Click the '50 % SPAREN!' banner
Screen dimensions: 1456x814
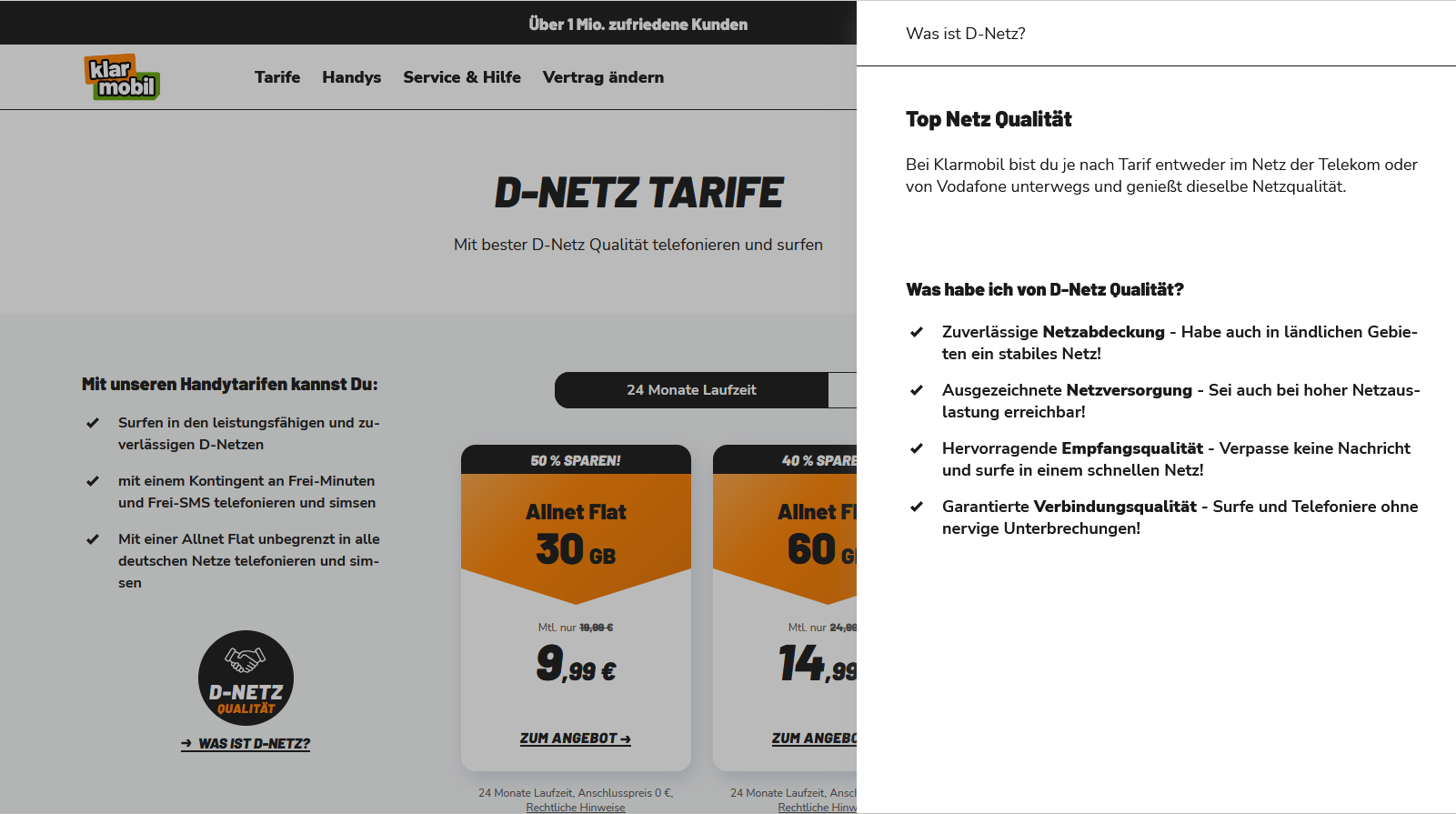point(576,460)
